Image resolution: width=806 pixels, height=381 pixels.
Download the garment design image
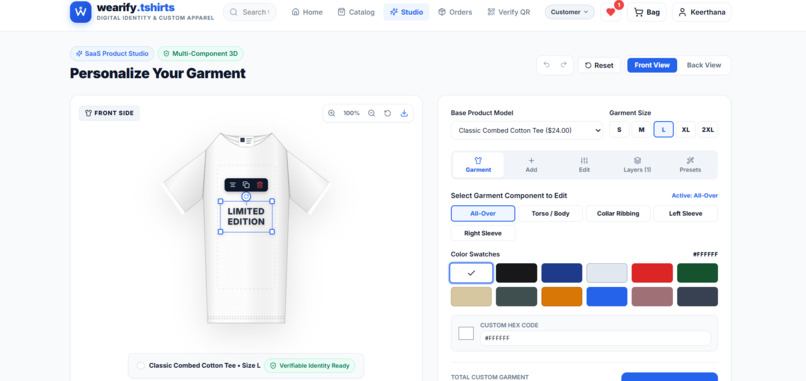(x=404, y=113)
